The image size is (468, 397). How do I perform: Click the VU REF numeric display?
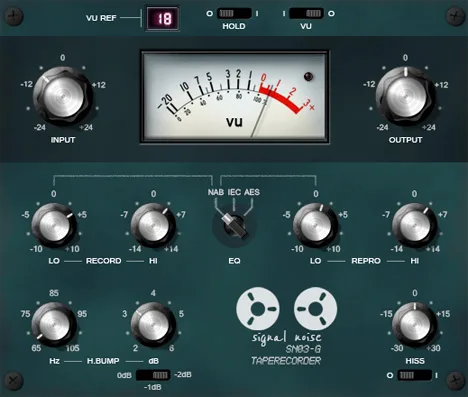[x=162, y=19]
